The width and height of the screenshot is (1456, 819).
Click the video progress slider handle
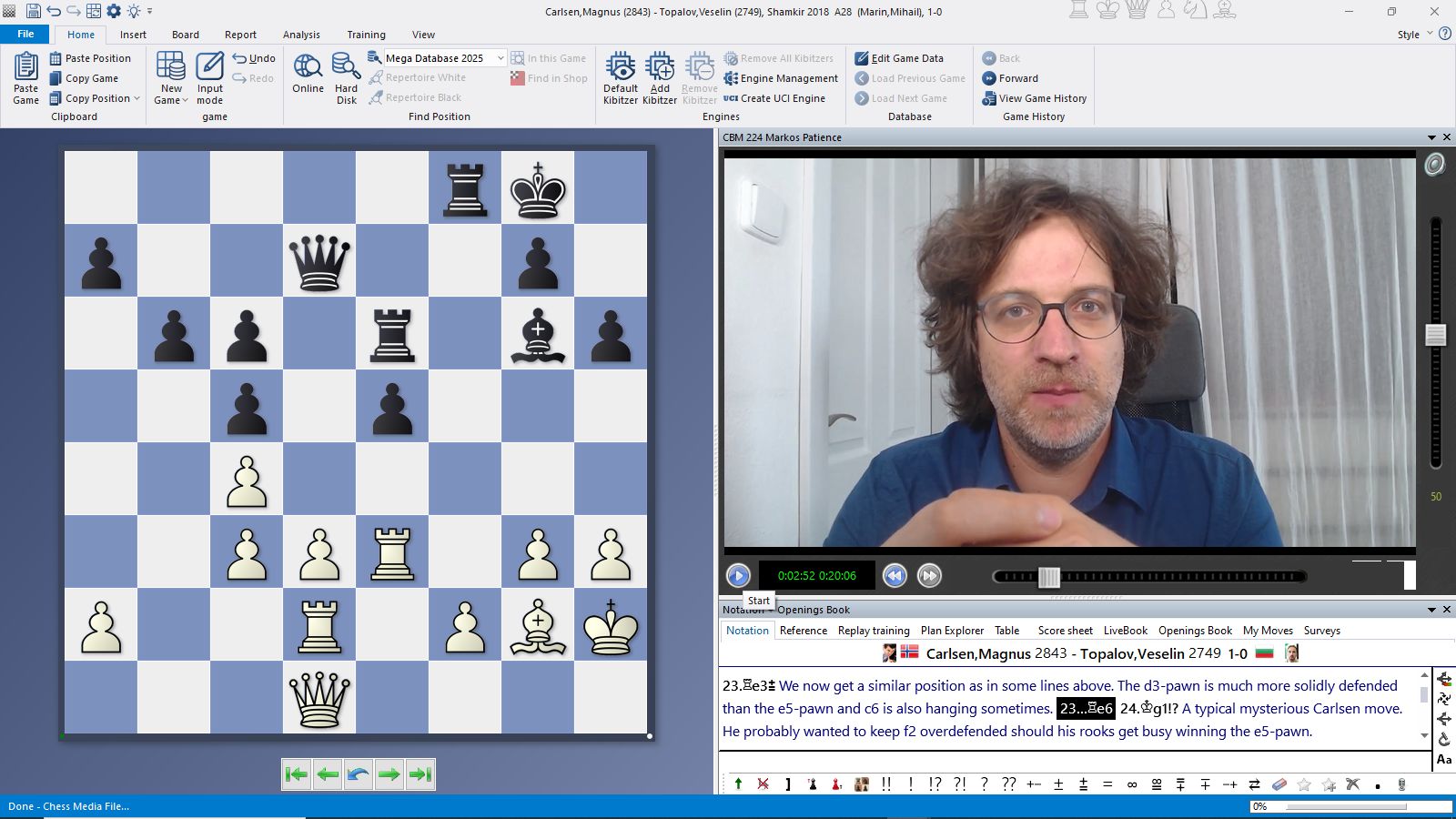tap(1049, 576)
